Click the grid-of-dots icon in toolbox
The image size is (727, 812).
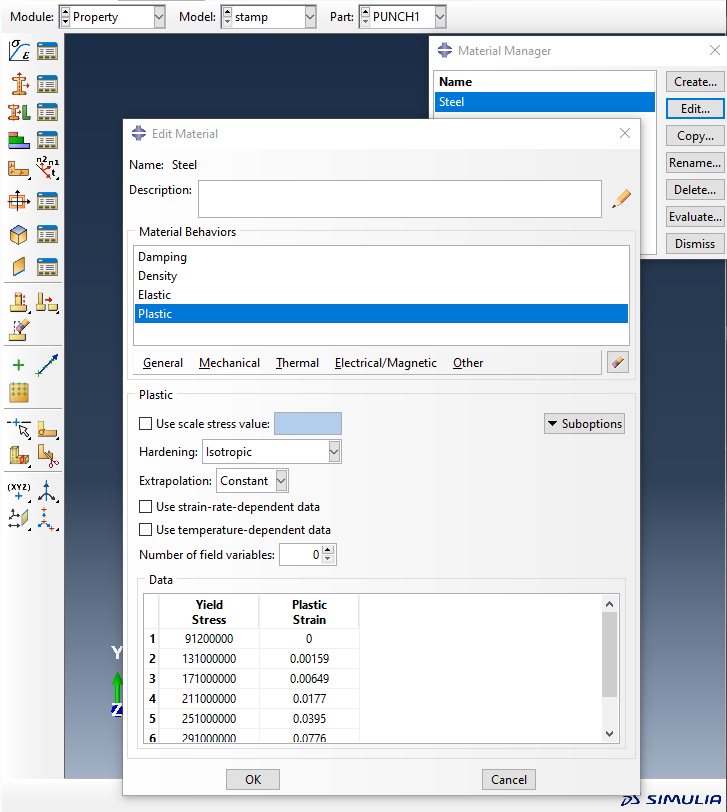pos(19,392)
